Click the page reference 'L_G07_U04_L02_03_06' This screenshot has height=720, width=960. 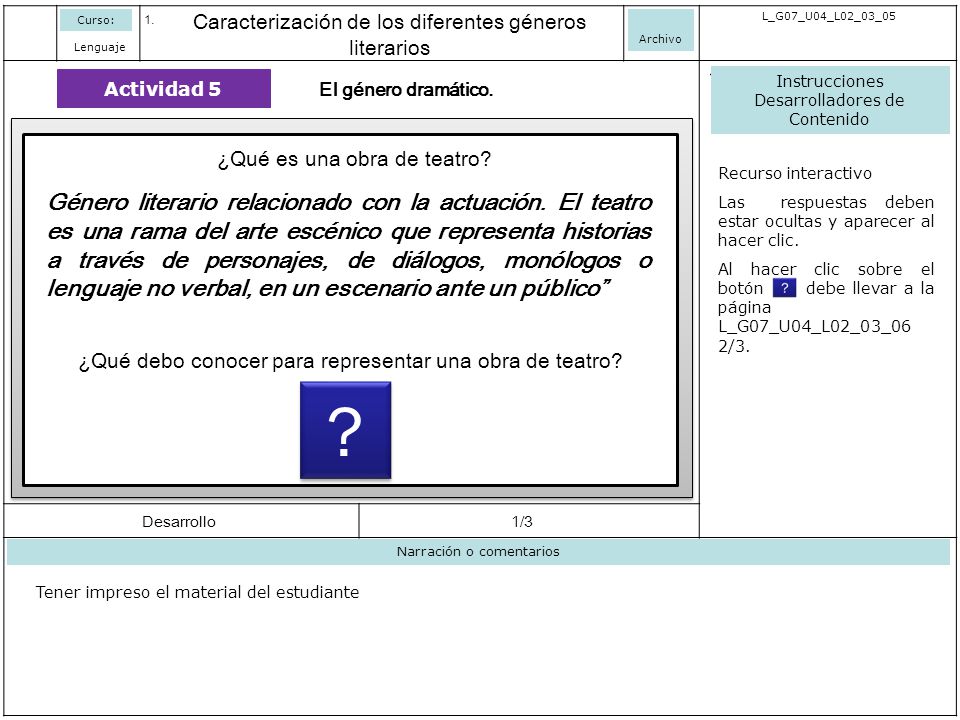pos(814,326)
